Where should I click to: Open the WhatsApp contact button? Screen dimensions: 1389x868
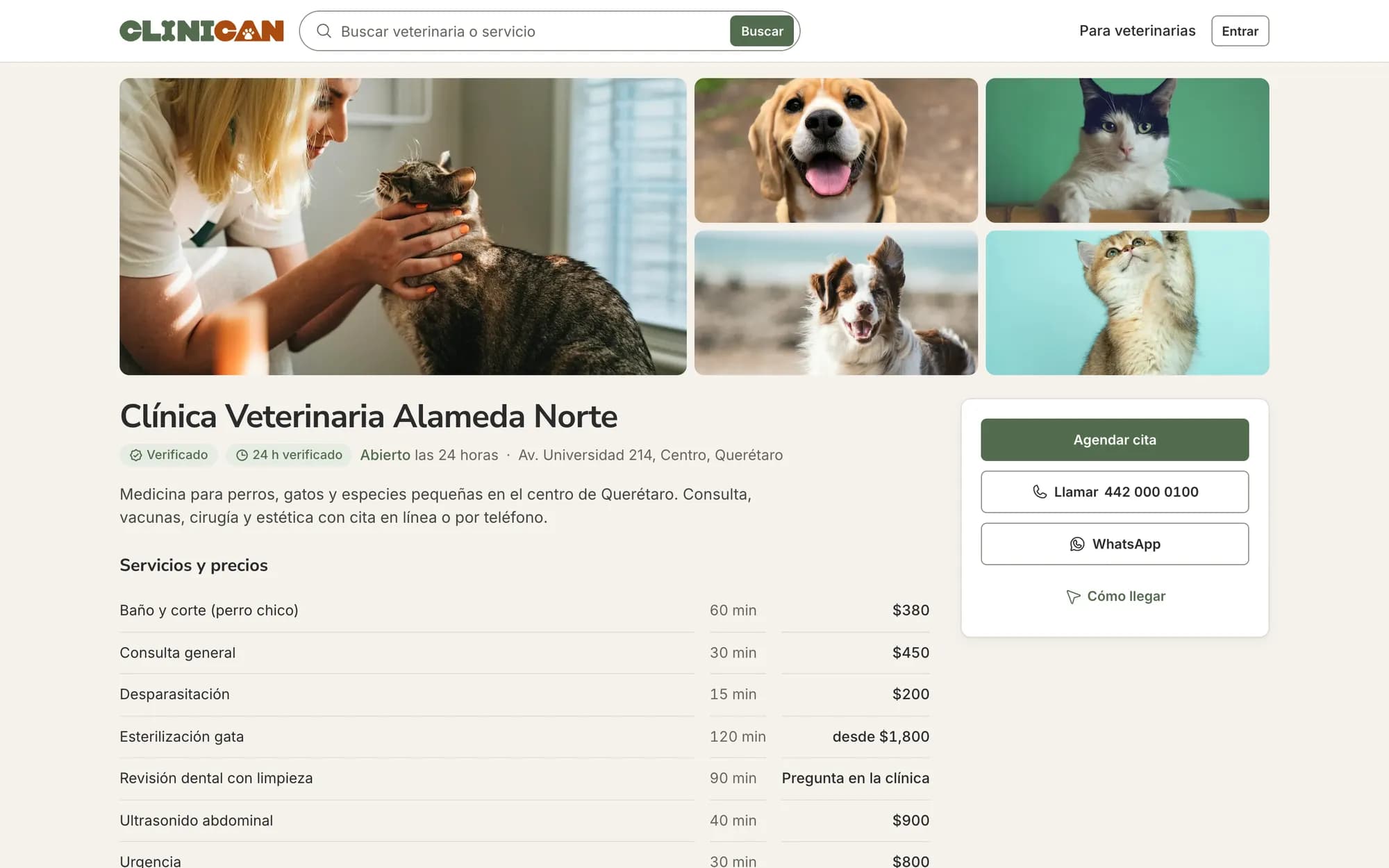pyautogui.click(x=1115, y=544)
